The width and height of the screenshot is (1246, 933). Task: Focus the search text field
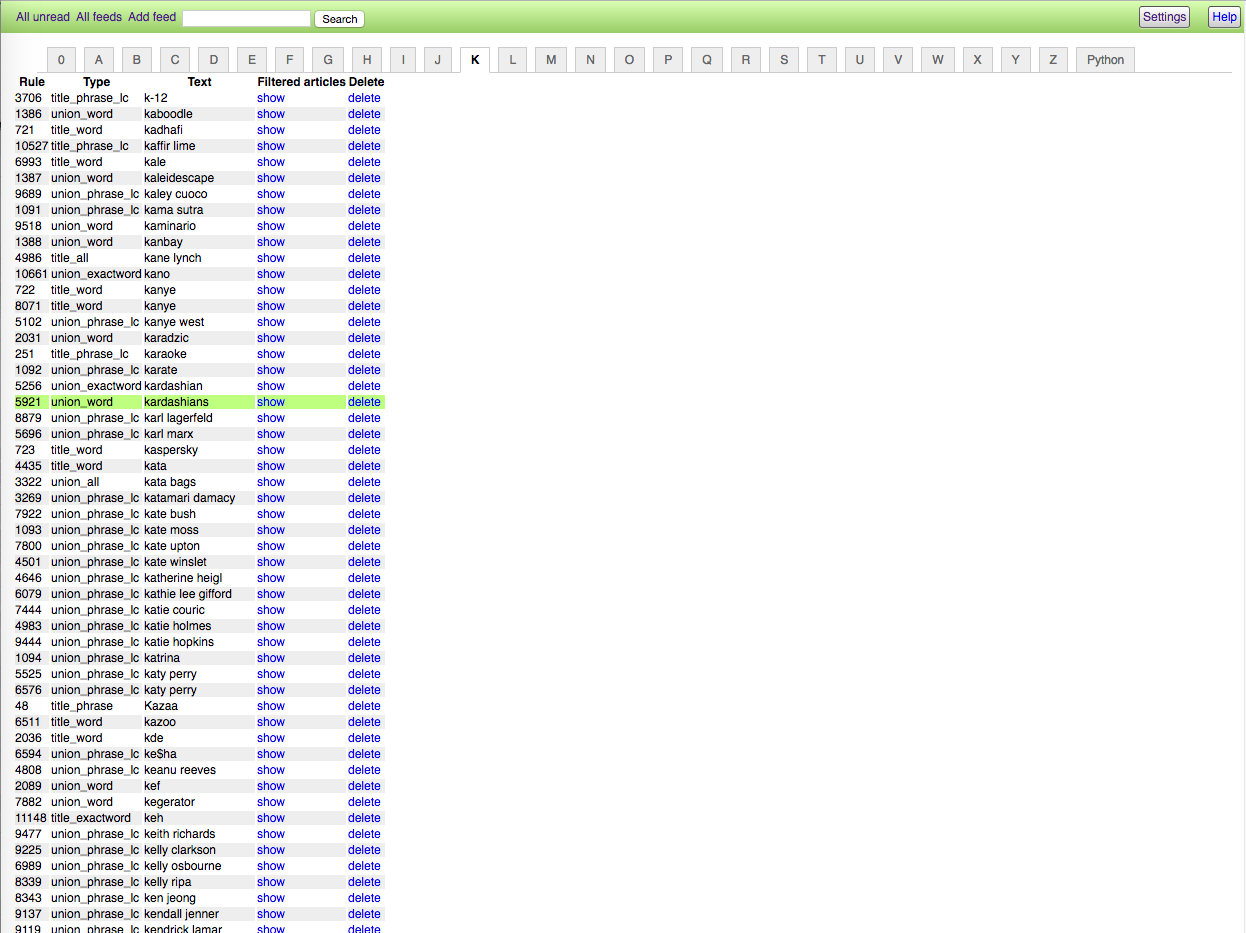[x=246, y=18]
